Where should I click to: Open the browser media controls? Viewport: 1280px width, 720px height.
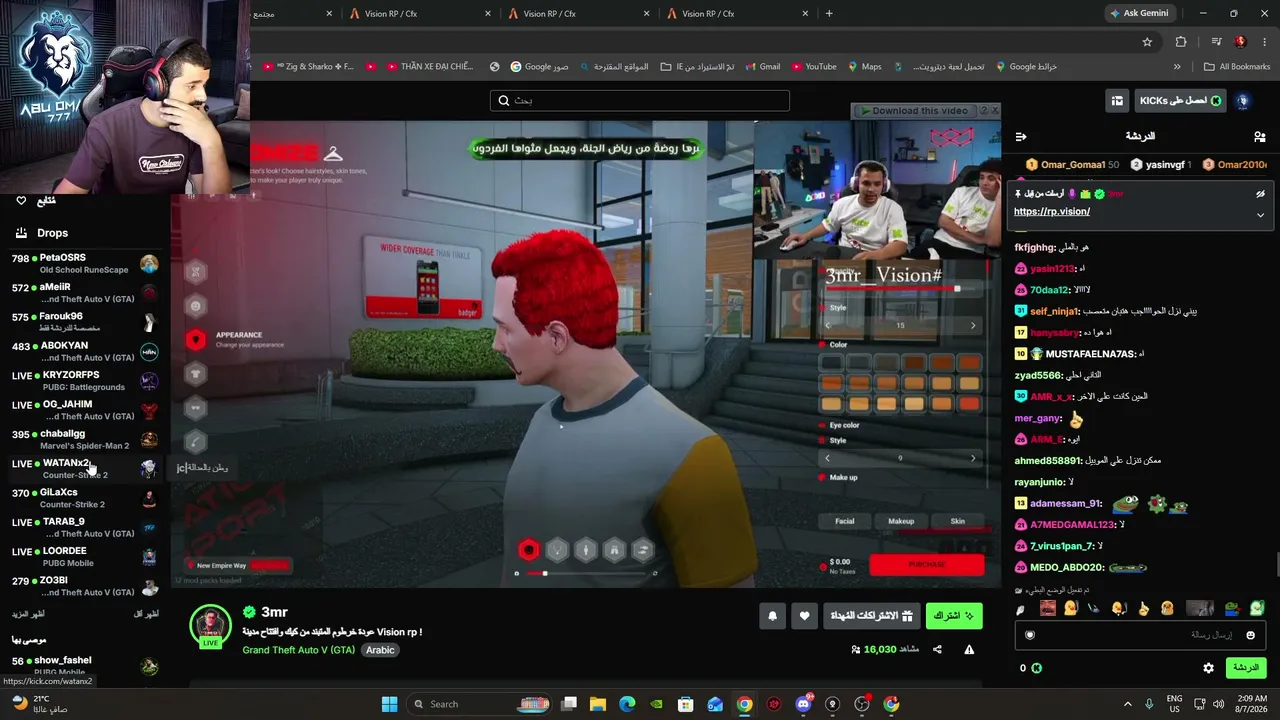tap(1216, 42)
